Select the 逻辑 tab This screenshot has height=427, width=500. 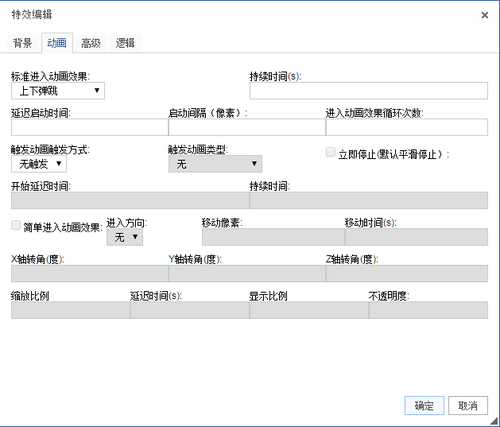[x=125, y=43]
